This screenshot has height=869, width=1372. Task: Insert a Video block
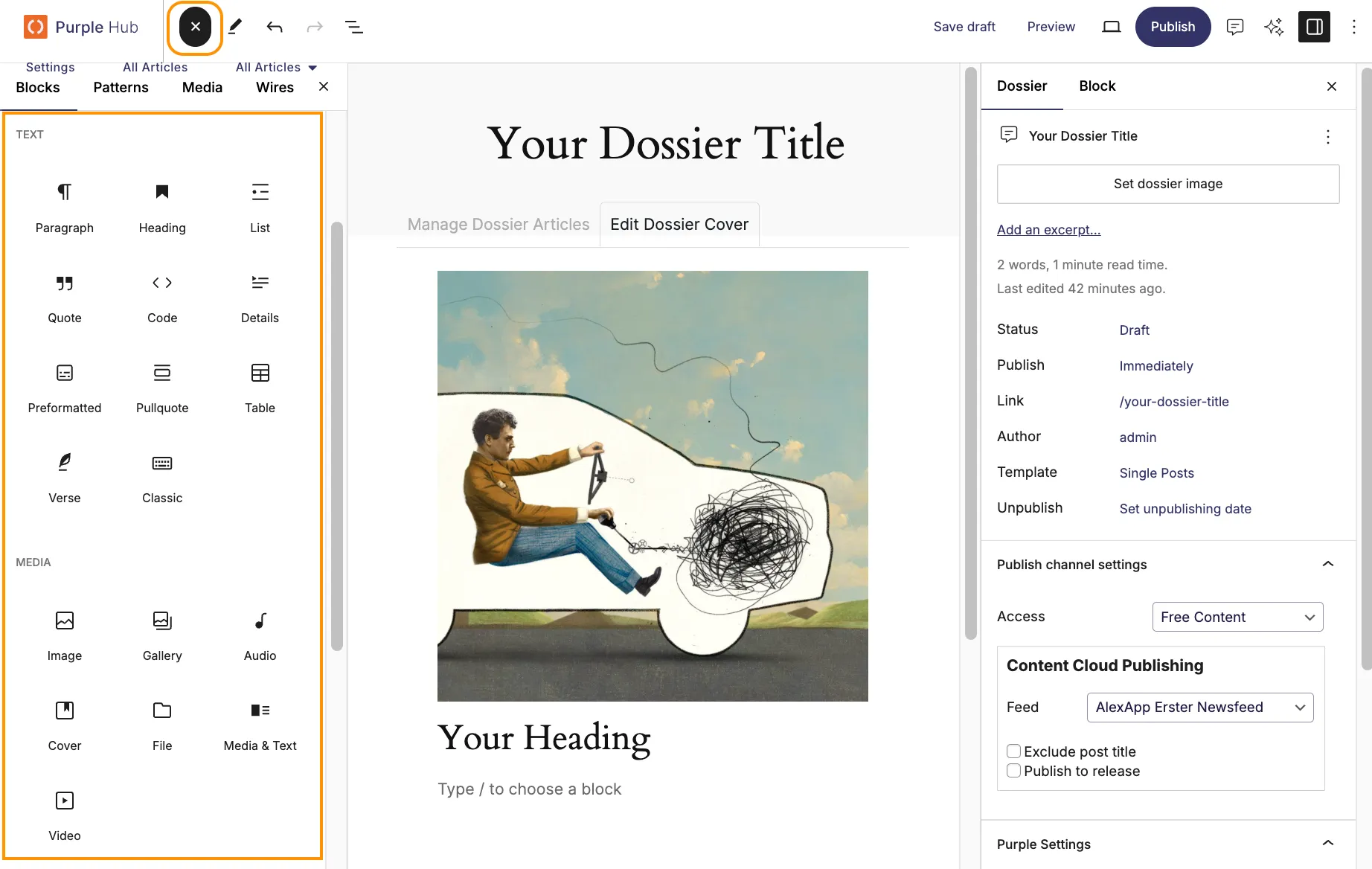pos(65,815)
